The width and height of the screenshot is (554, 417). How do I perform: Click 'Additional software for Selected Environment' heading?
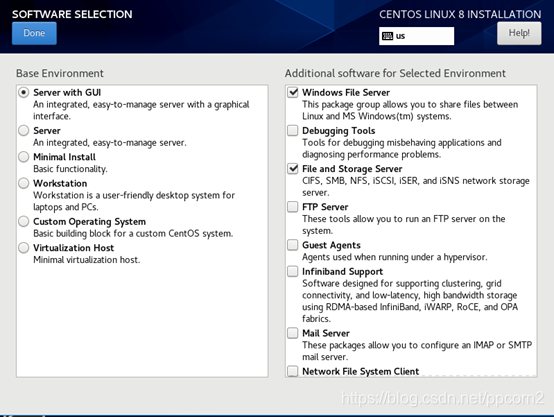click(395, 73)
